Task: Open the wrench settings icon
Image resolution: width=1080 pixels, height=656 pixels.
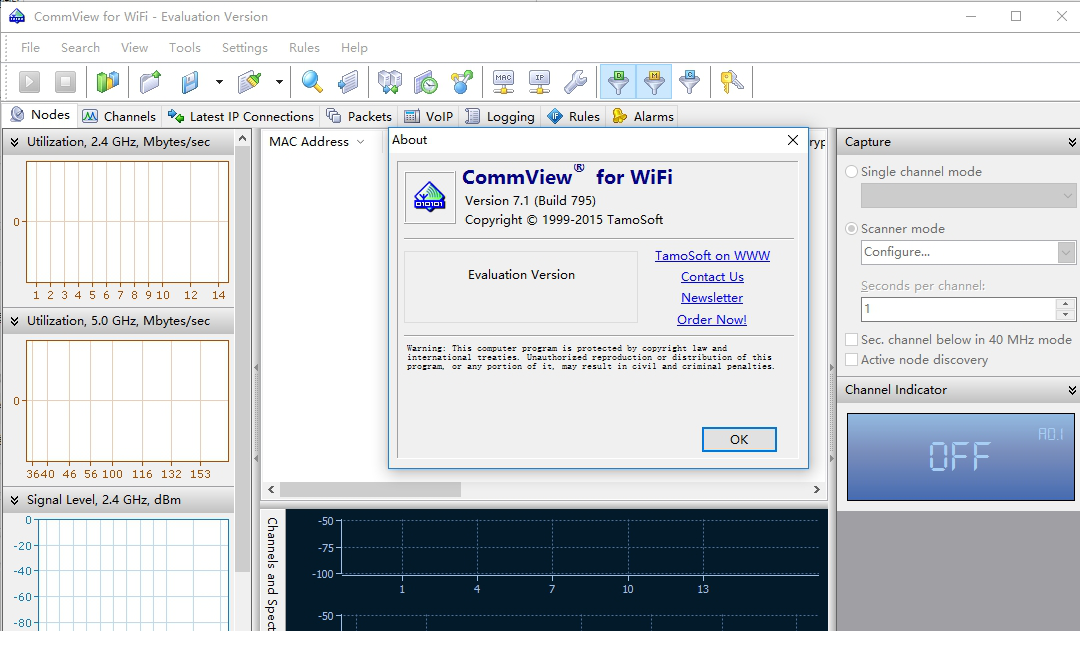Action: point(575,82)
